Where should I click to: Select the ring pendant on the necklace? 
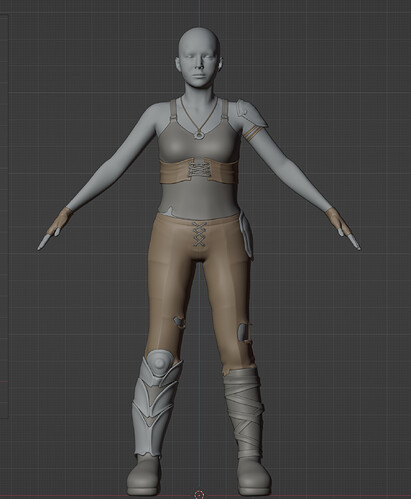click(x=199, y=135)
